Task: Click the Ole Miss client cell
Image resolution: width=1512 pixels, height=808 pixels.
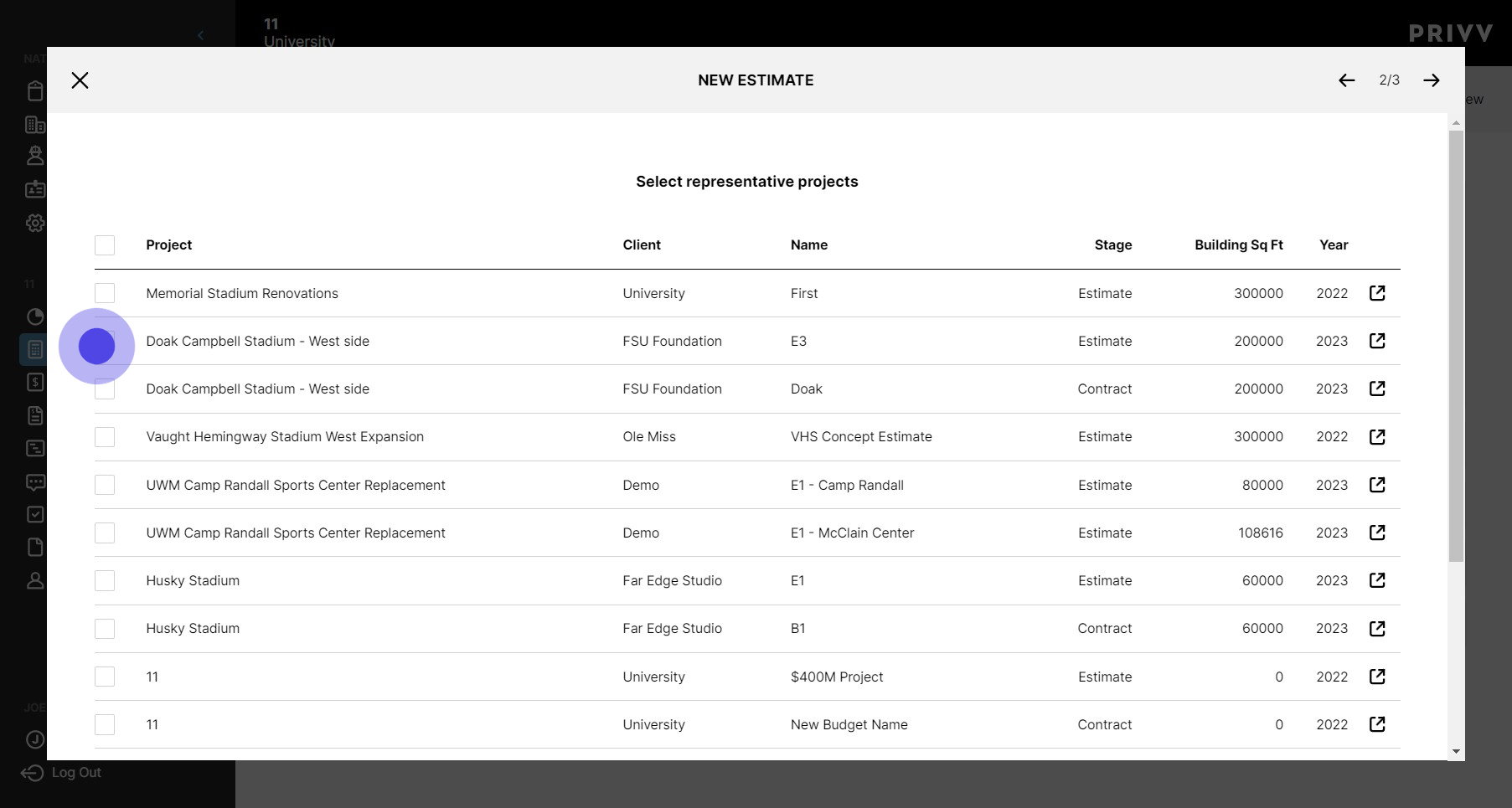Action: [649, 436]
